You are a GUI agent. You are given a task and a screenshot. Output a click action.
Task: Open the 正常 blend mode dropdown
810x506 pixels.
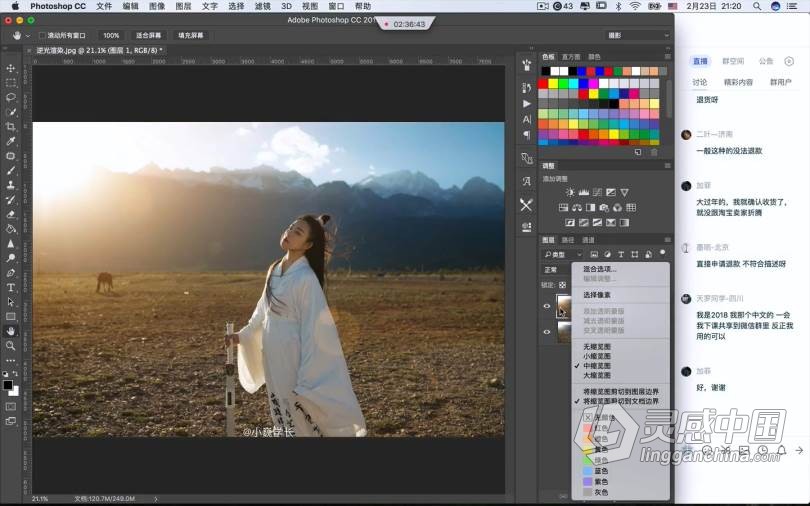pyautogui.click(x=556, y=270)
